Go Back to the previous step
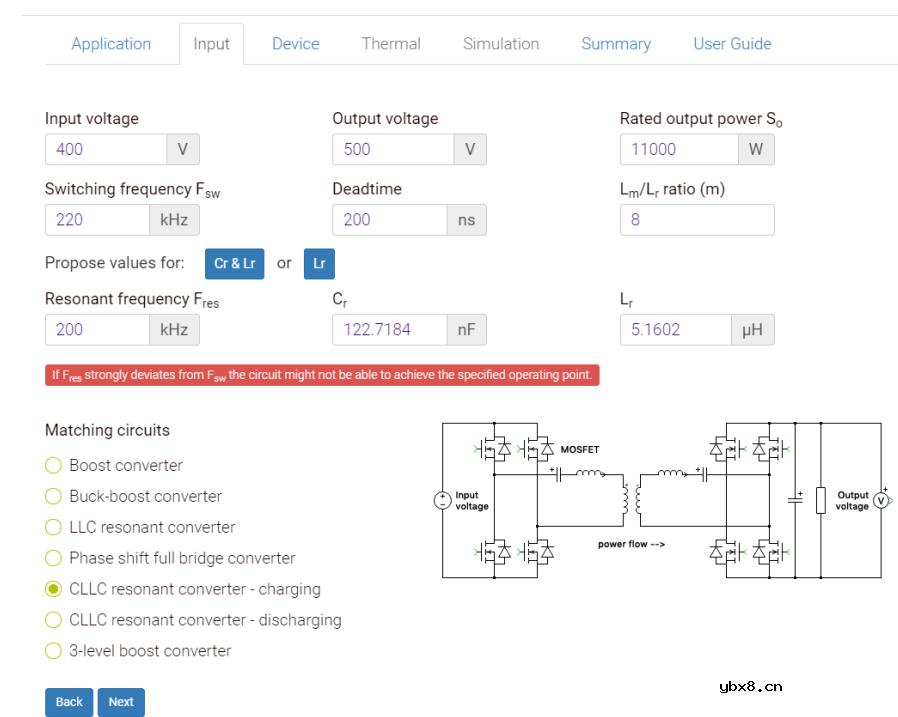 [69, 702]
